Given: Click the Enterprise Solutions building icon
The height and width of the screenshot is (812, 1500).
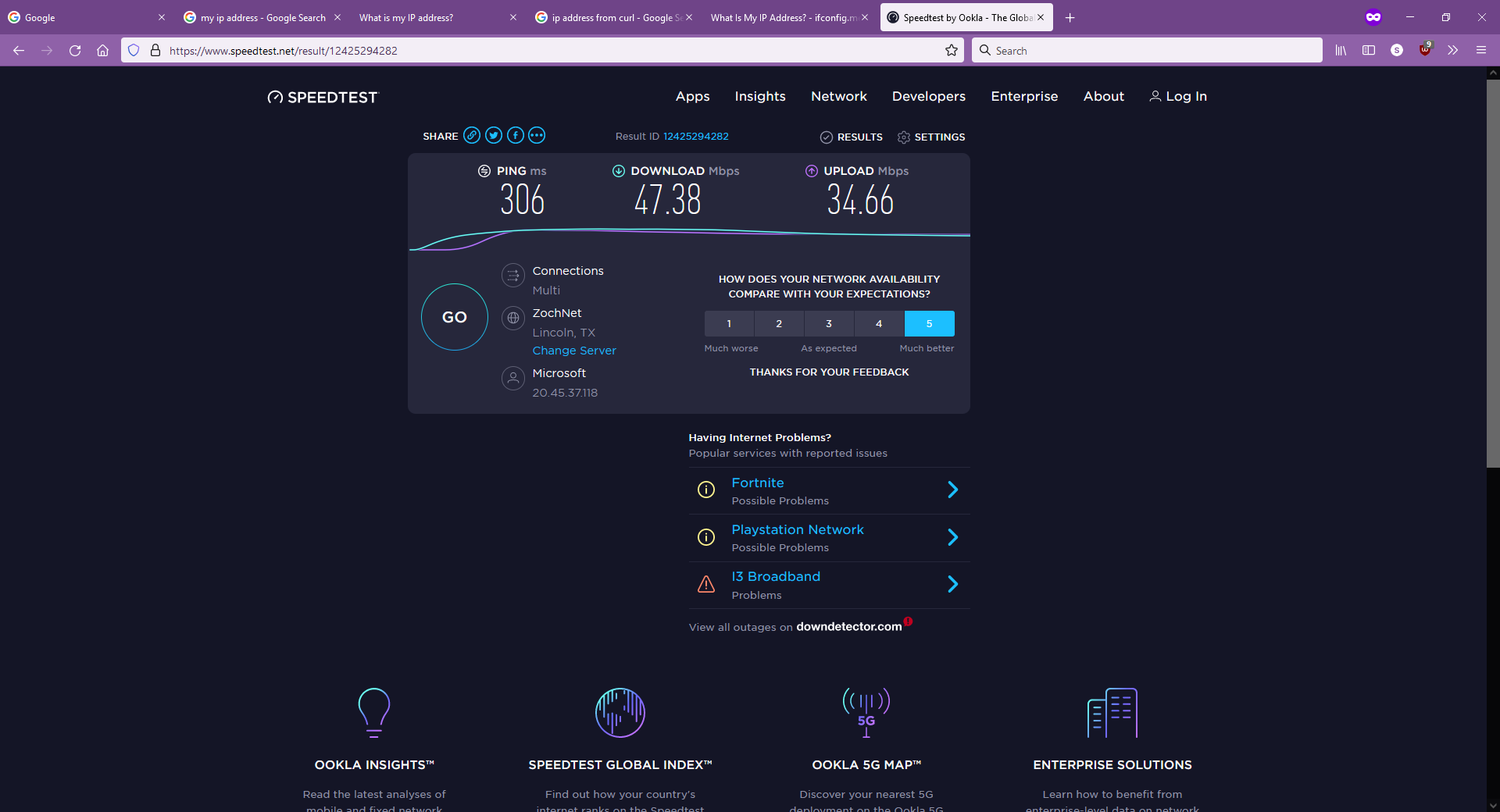Looking at the screenshot, I should [x=1112, y=712].
